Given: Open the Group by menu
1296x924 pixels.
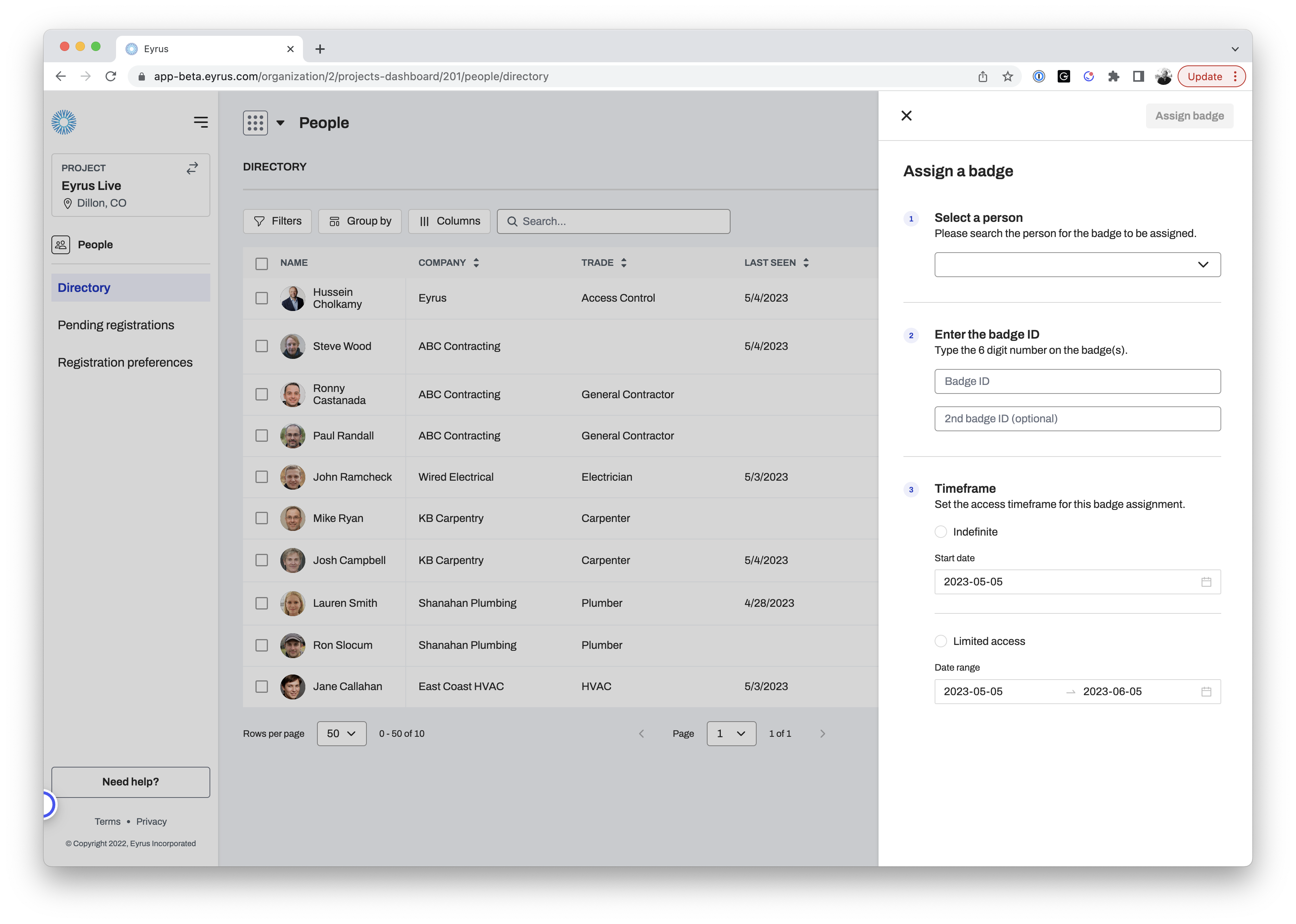Looking at the screenshot, I should coord(360,221).
